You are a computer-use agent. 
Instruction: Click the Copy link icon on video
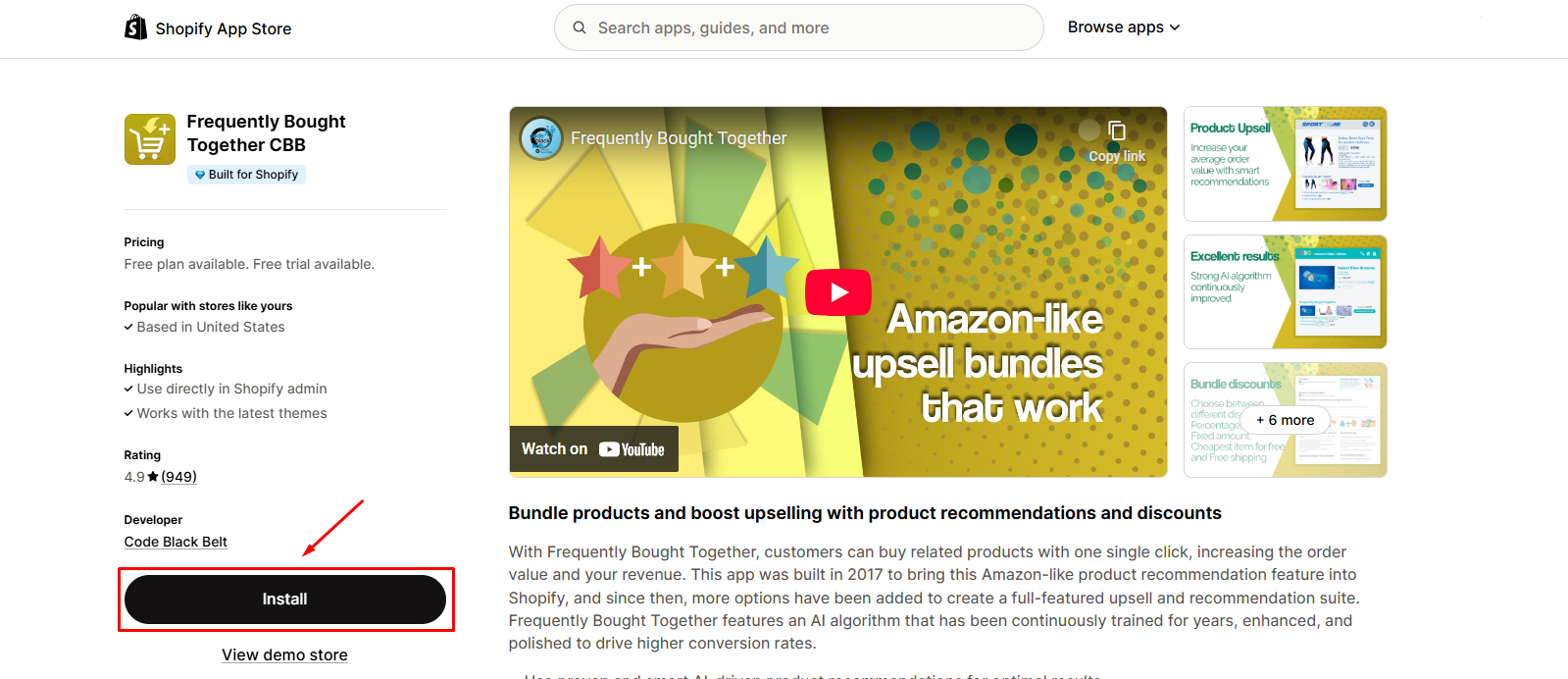(1116, 131)
